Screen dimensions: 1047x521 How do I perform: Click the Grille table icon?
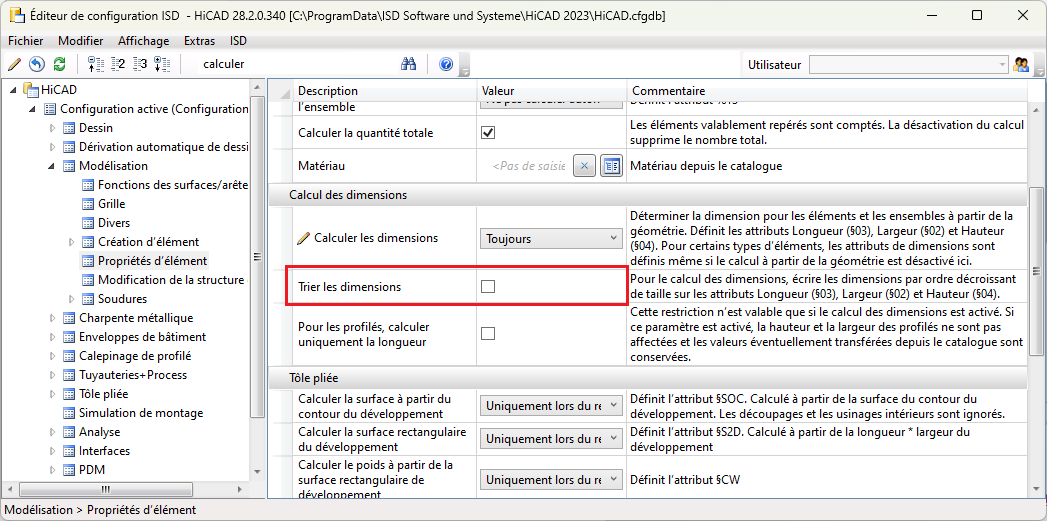pyautogui.click(x=88, y=204)
